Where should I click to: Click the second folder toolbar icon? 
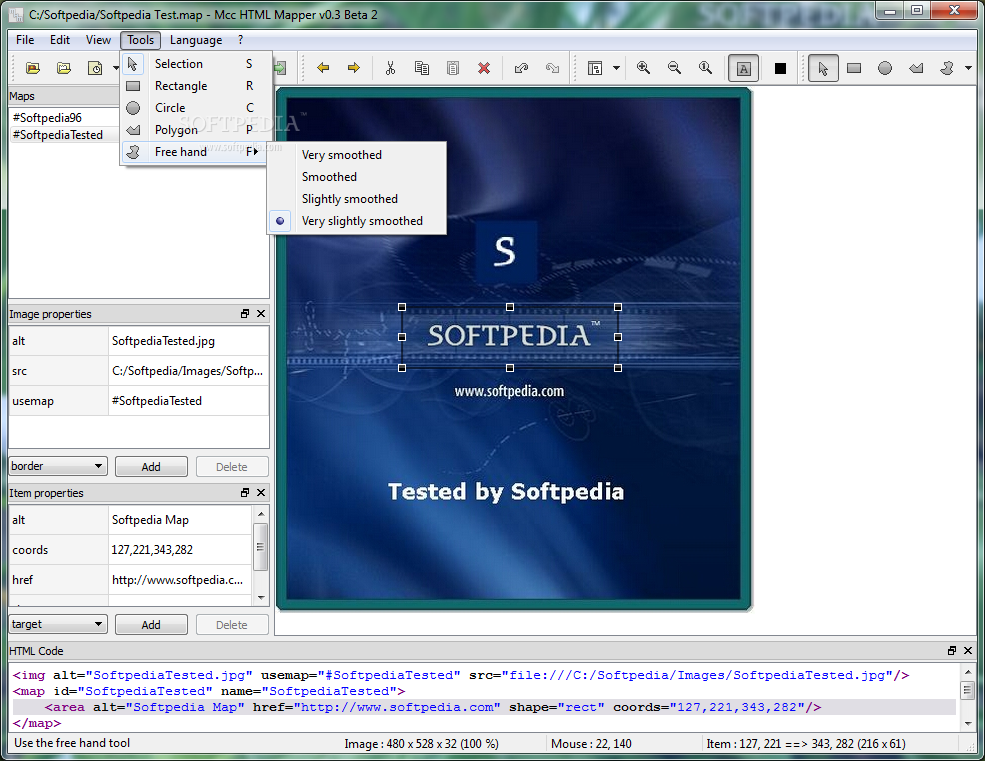[63, 68]
